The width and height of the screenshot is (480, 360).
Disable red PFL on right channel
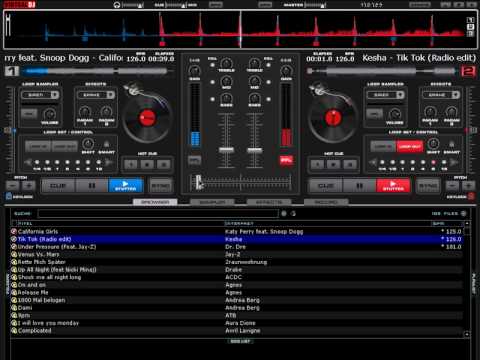tap(286, 161)
